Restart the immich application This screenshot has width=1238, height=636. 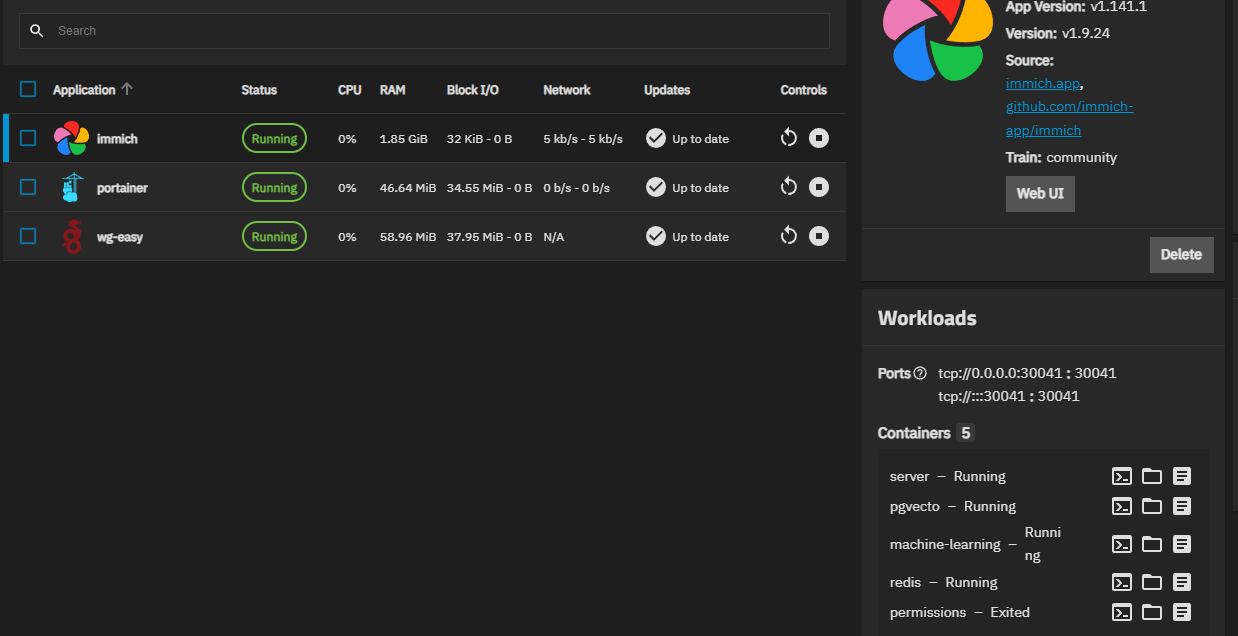pyautogui.click(x=789, y=138)
